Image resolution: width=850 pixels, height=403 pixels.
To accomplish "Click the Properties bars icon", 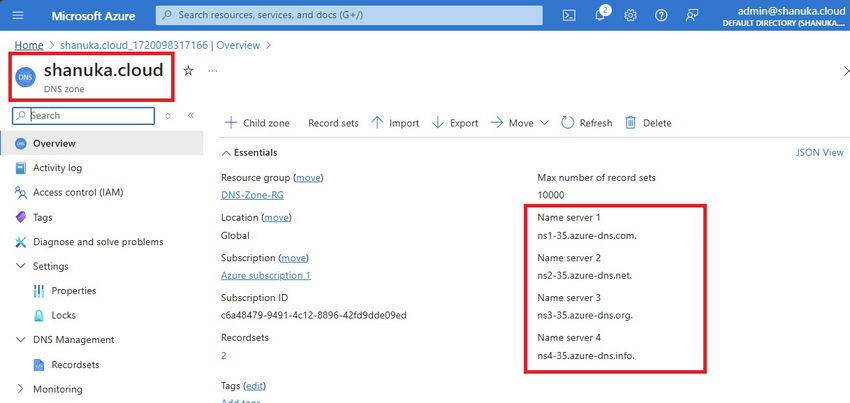I will tap(38, 291).
